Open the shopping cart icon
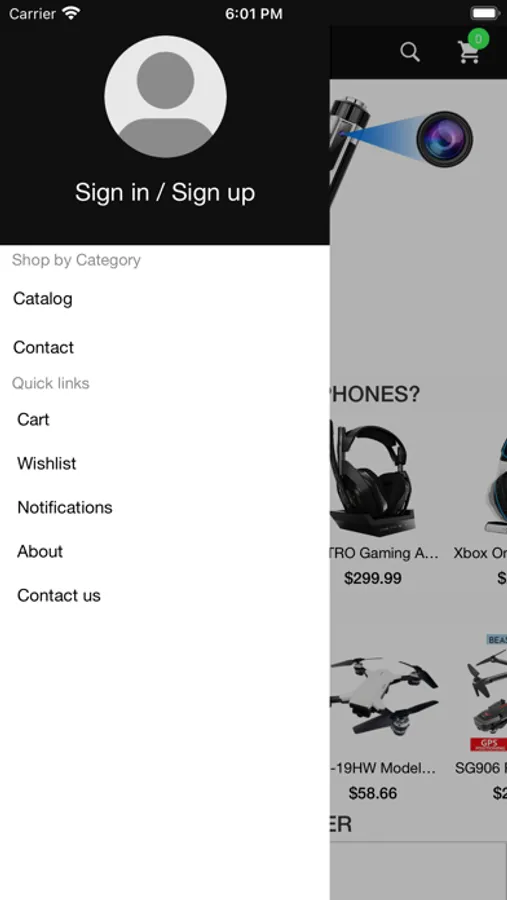Image resolution: width=507 pixels, height=900 pixels. pos(469,53)
